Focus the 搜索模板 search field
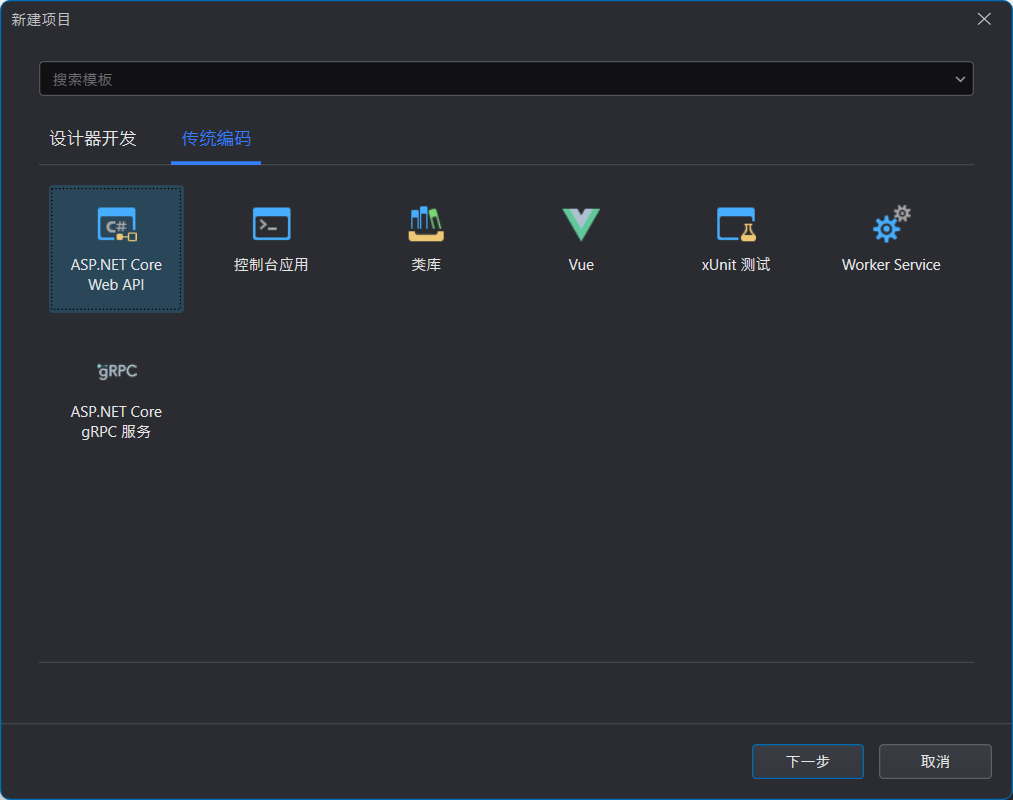 [506, 79]
